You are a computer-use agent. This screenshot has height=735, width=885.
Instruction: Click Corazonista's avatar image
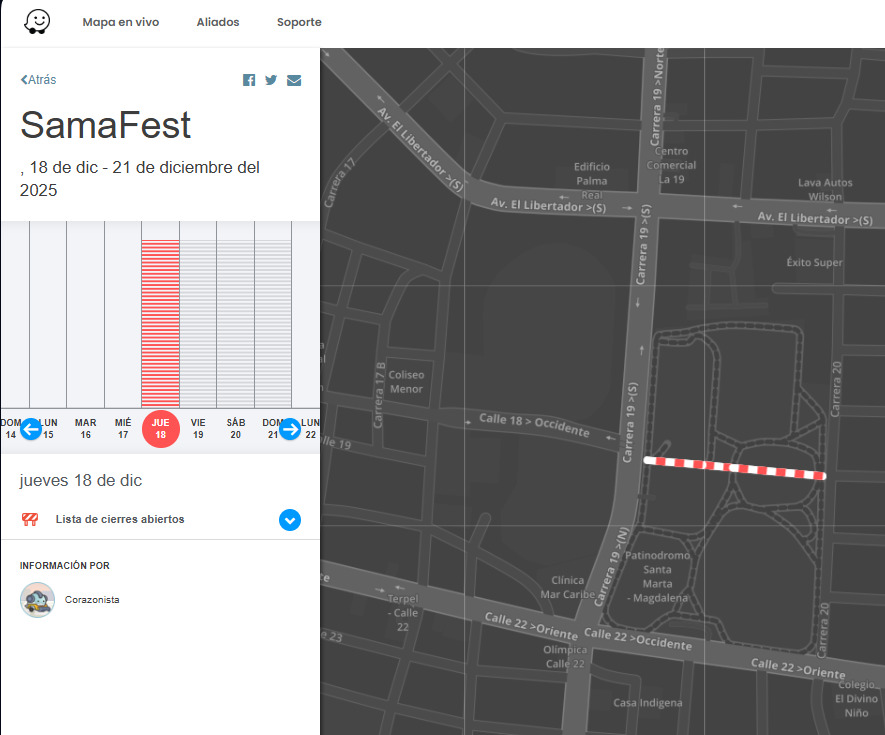point(38,600)
